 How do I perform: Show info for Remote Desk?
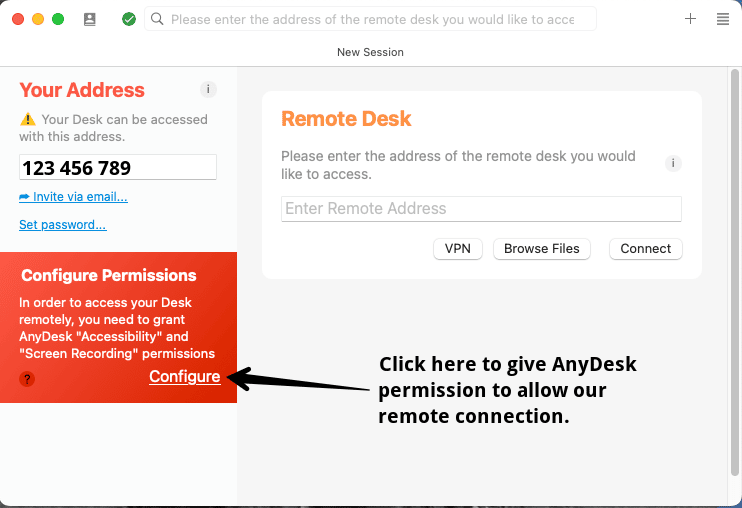(x=673, y=163)
